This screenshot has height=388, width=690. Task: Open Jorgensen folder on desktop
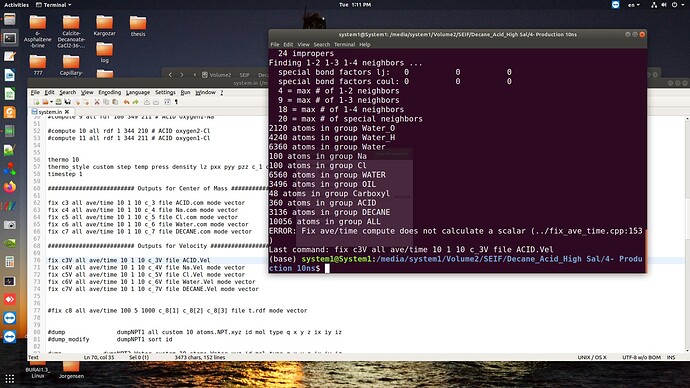pos(71,370)
